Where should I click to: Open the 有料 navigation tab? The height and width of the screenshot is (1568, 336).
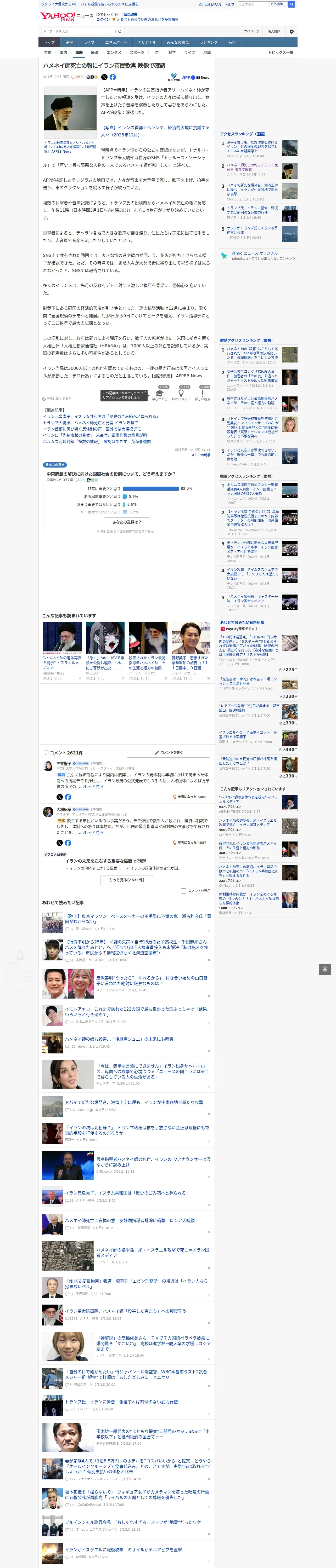coord(232,43)
